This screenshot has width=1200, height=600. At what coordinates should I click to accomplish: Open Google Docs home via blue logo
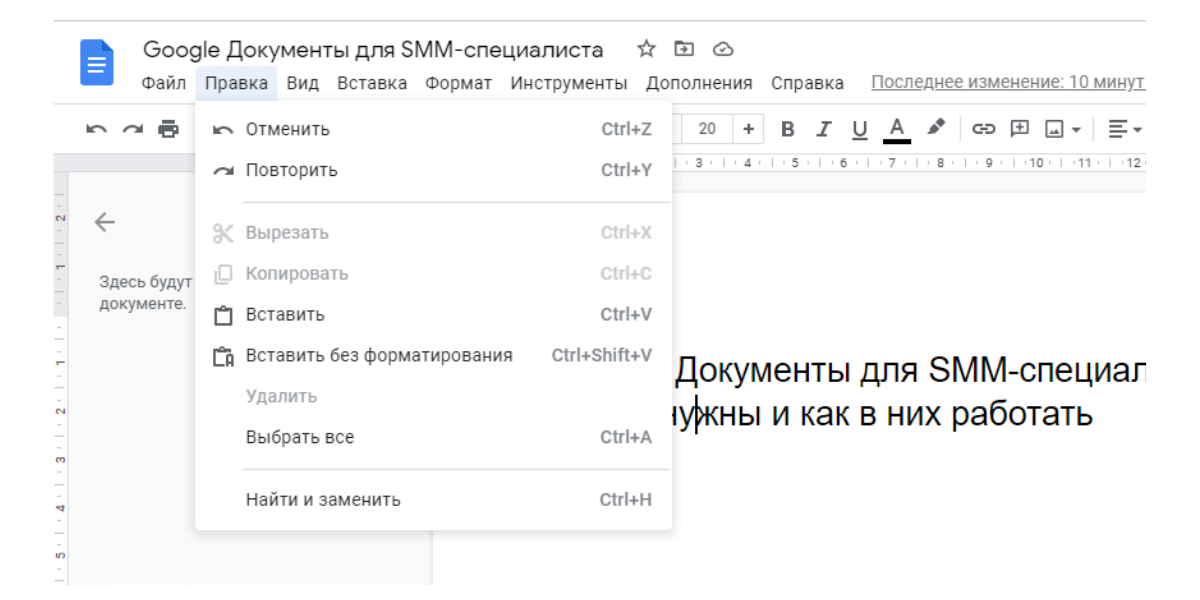pyautogui.click(x=98, y=65)
